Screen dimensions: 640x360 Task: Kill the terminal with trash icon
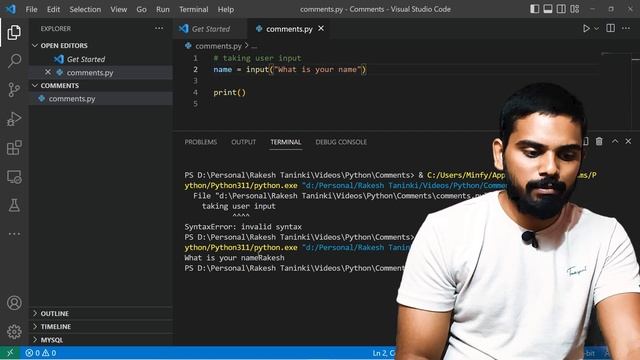(x=599, y=141)
